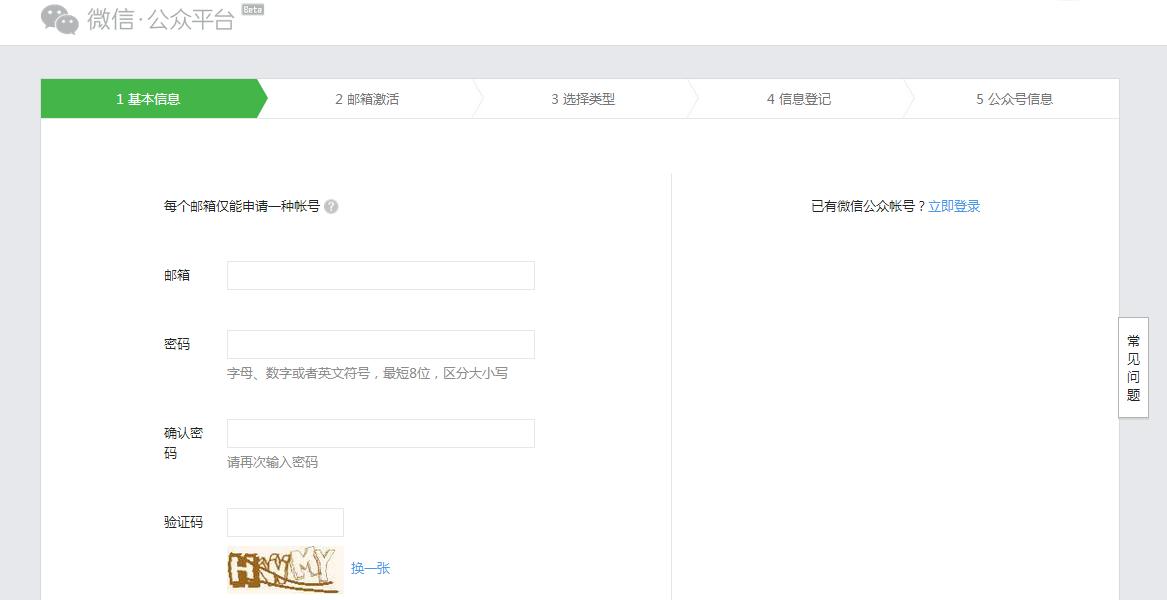Click the 密码 password input field

(380, 344)
